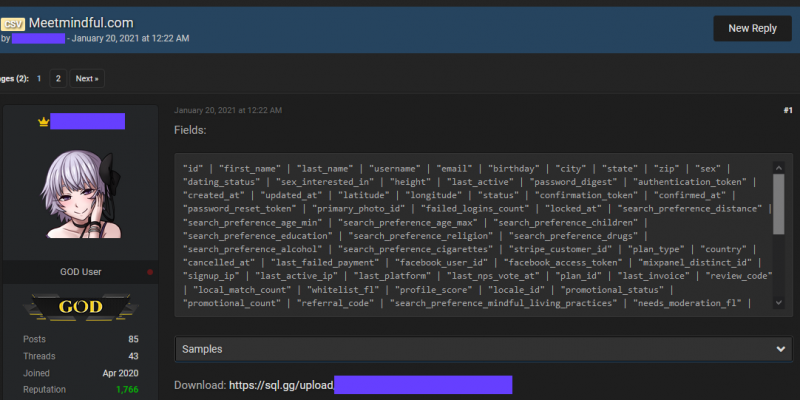Viewport: 800px width, 400px height.
Task: Click the Joined Apr 2020 value
Action: pos(120,373)
